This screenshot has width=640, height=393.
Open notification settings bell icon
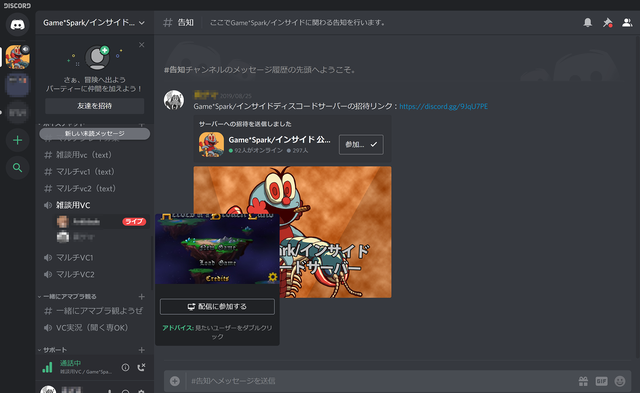coord(587,22)
